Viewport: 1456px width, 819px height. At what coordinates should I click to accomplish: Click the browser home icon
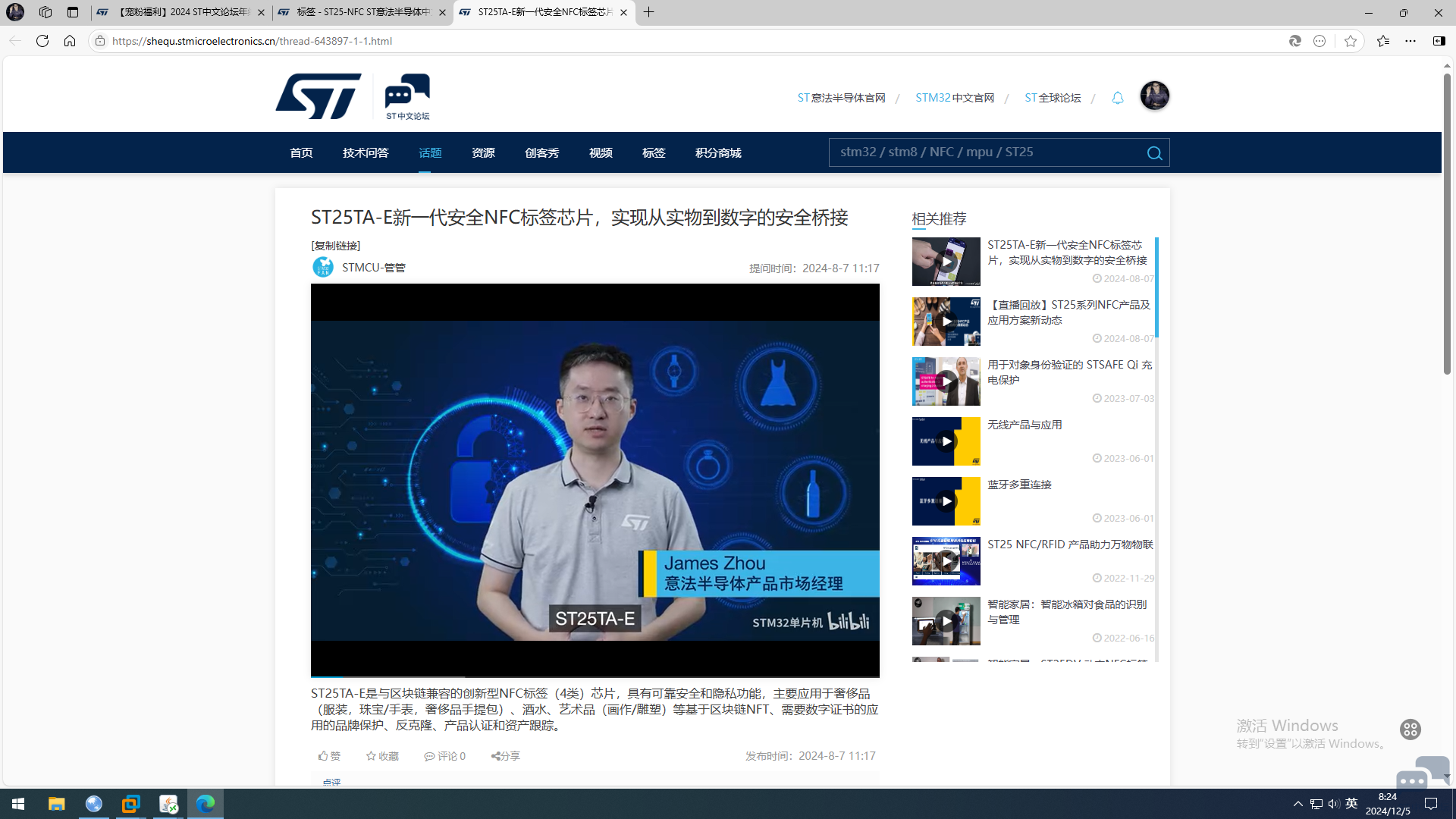(70, 41)
